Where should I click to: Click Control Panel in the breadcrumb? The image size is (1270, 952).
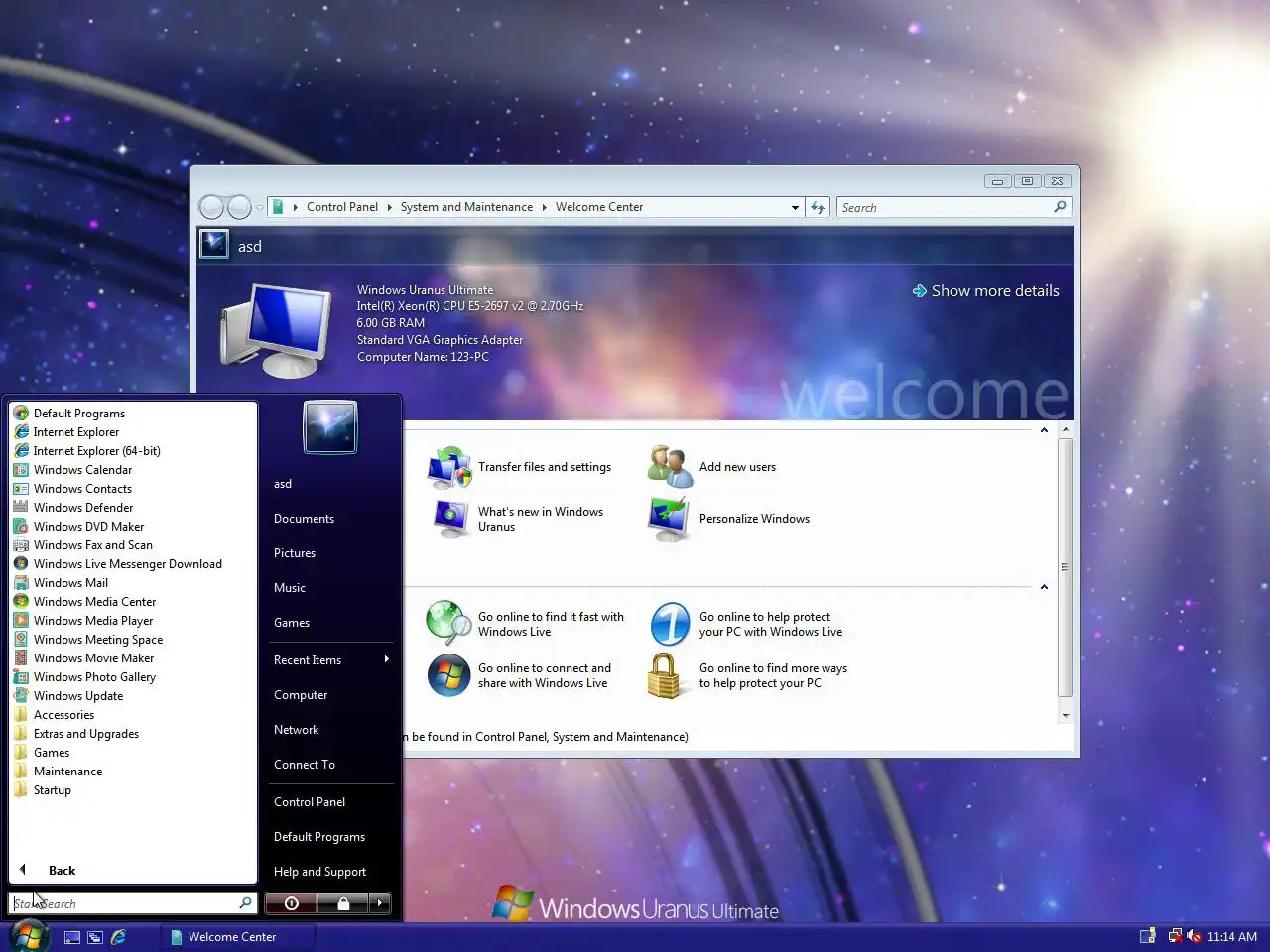pos(342,207)
